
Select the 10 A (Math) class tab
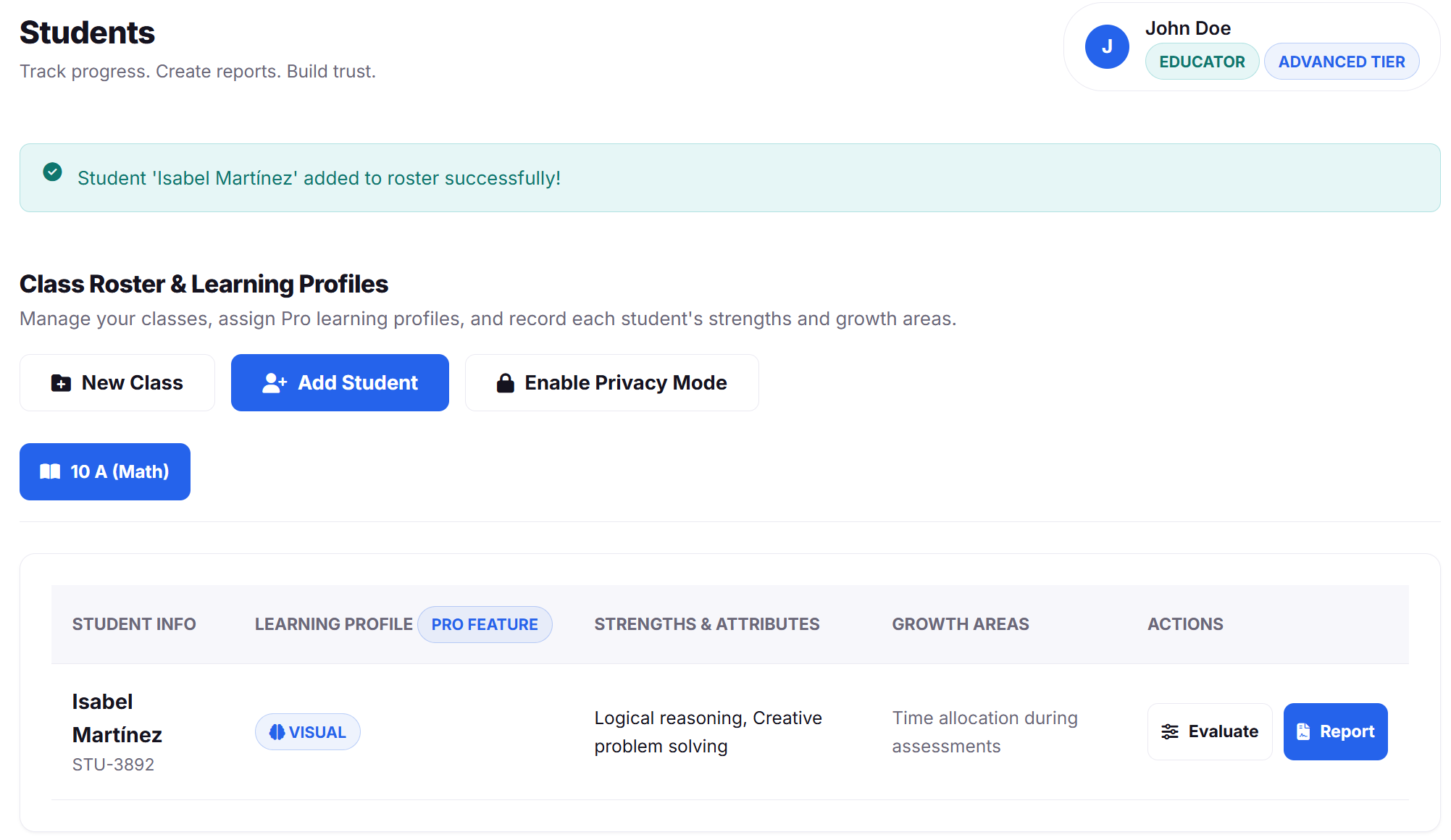(x=105, y=472)
